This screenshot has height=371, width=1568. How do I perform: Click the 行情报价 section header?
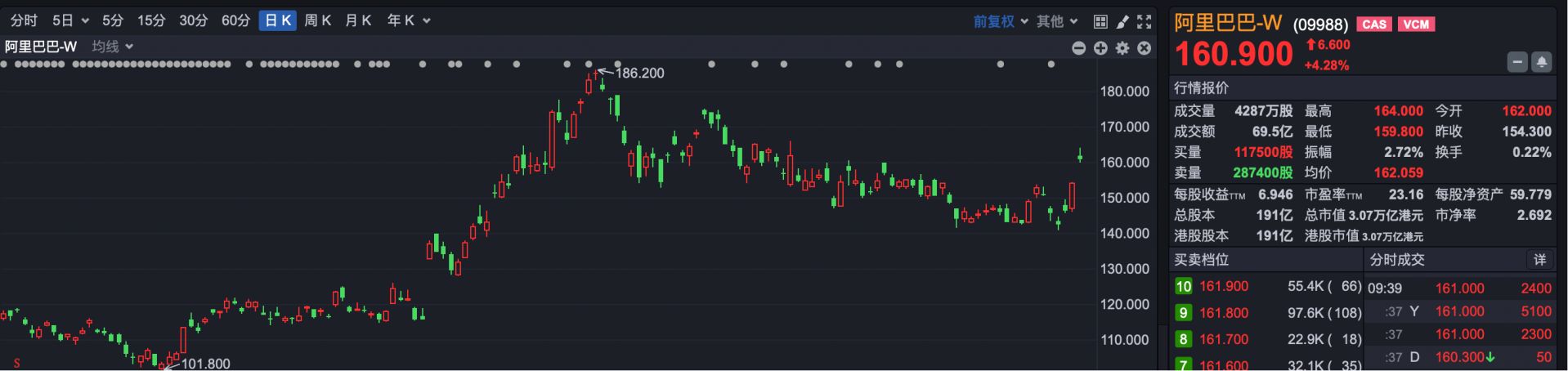1201,87
